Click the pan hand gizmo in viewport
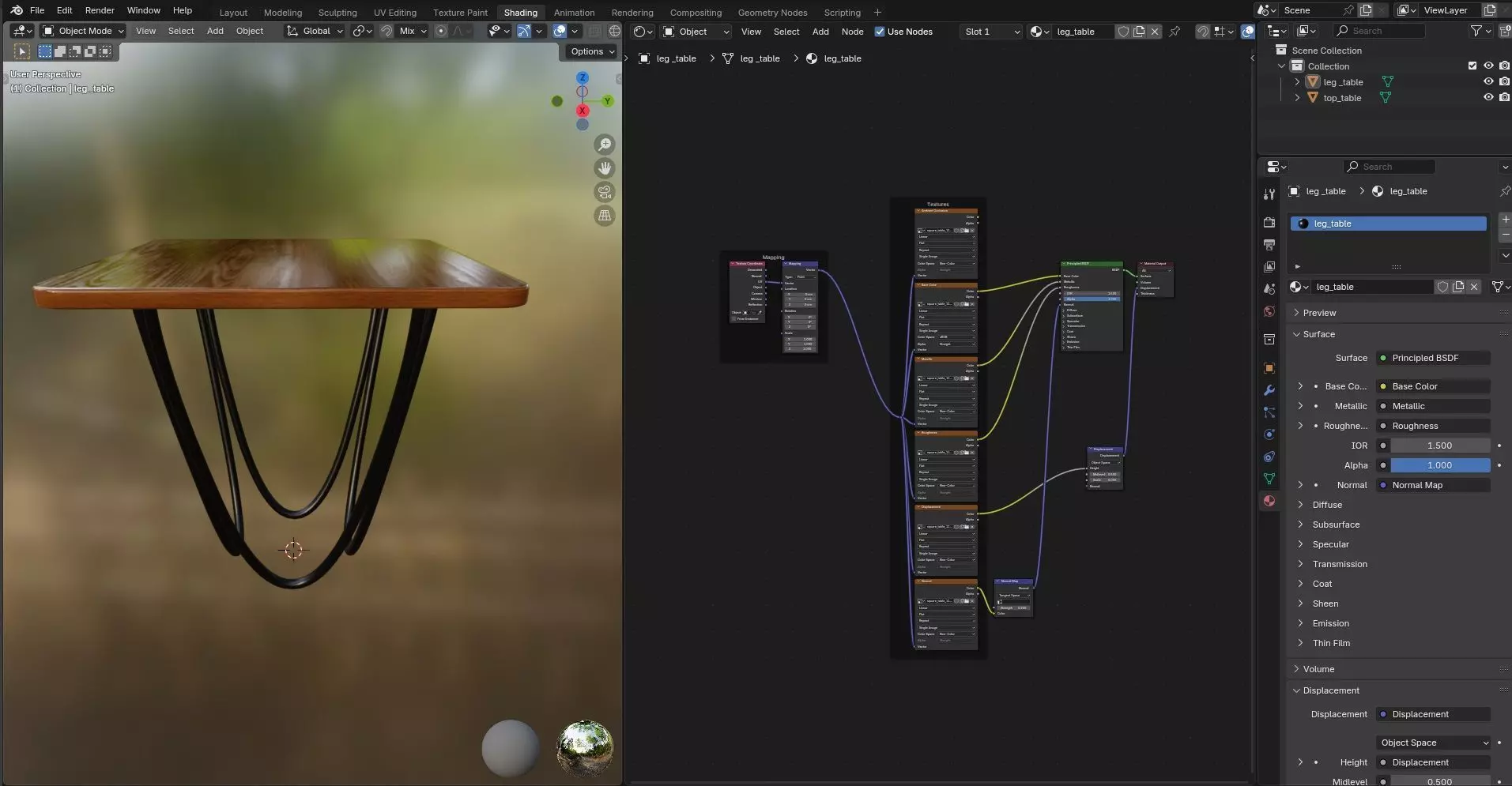 605,168
